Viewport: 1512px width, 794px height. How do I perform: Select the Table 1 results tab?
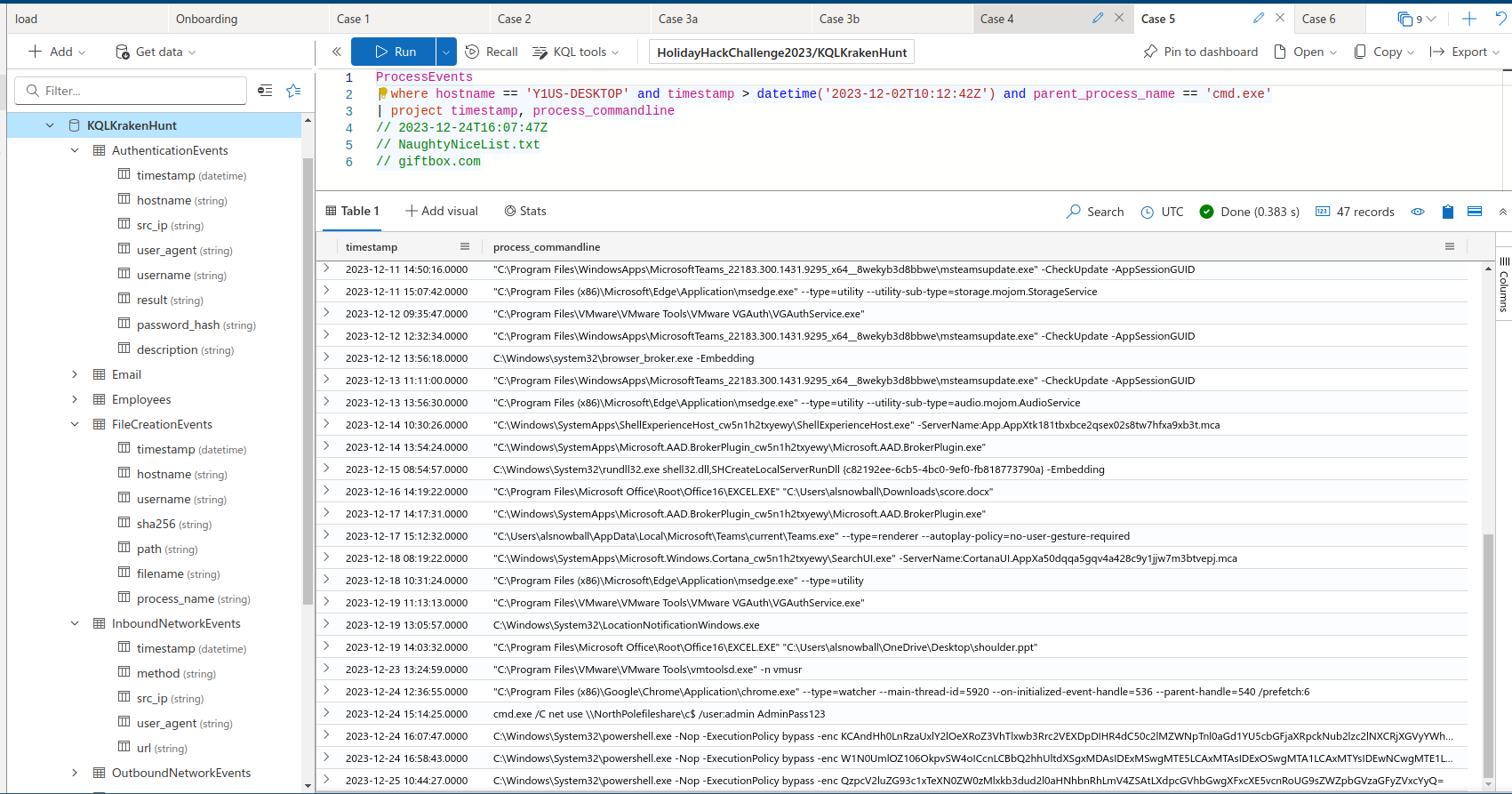(352, 211)
